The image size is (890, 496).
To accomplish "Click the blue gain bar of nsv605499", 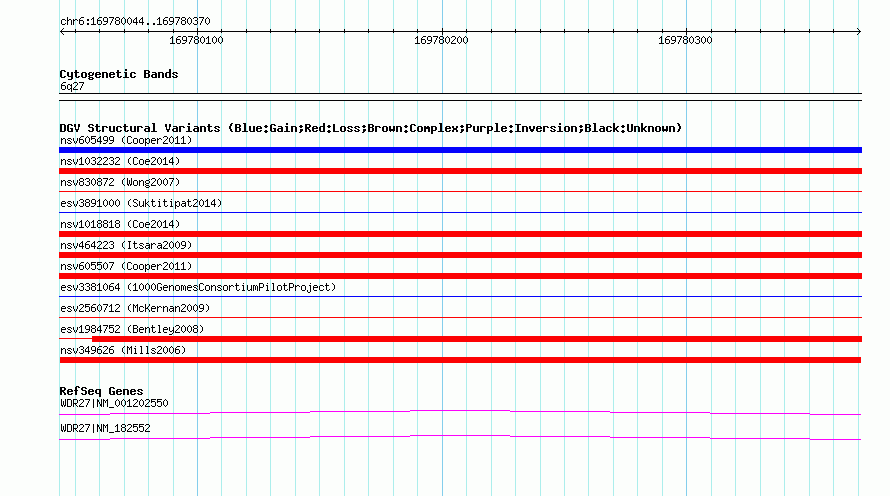I will 460,150.
